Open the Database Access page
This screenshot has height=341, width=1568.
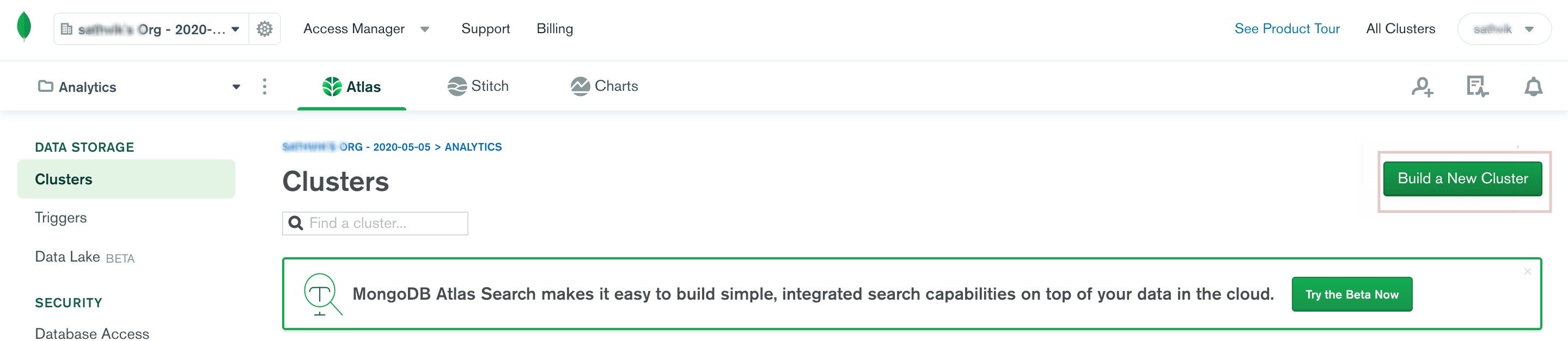92,333
